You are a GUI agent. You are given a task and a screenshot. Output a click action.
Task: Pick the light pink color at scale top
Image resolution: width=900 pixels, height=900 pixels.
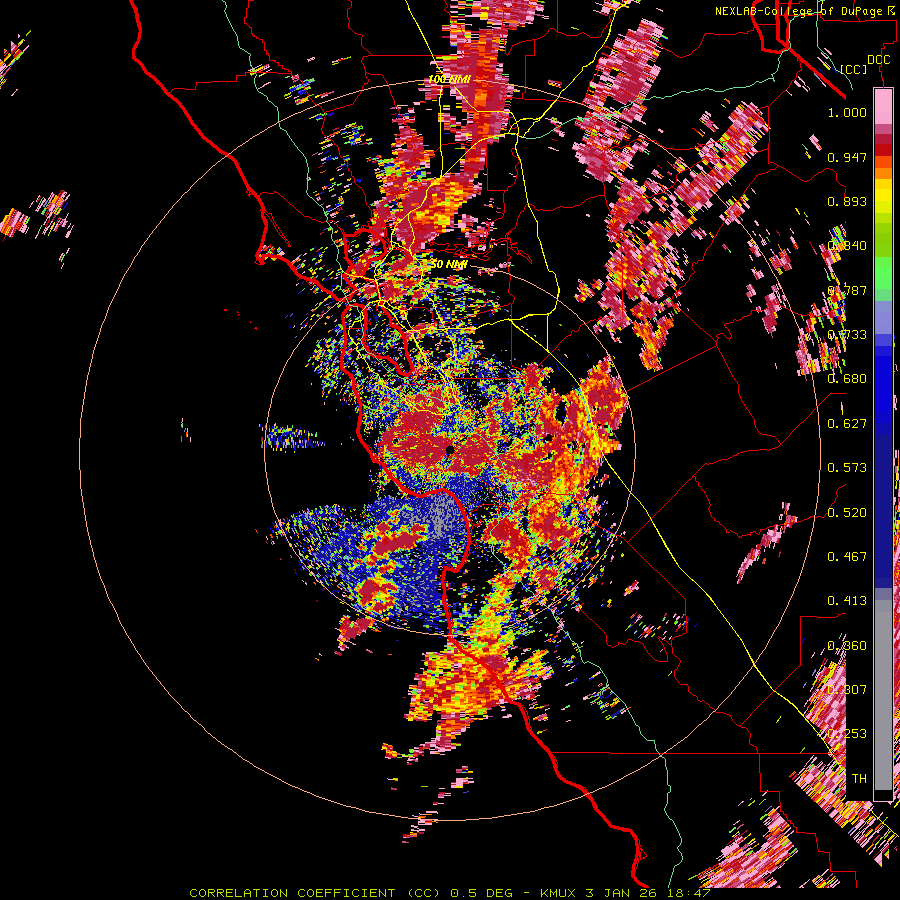click(x=883, y=106)
